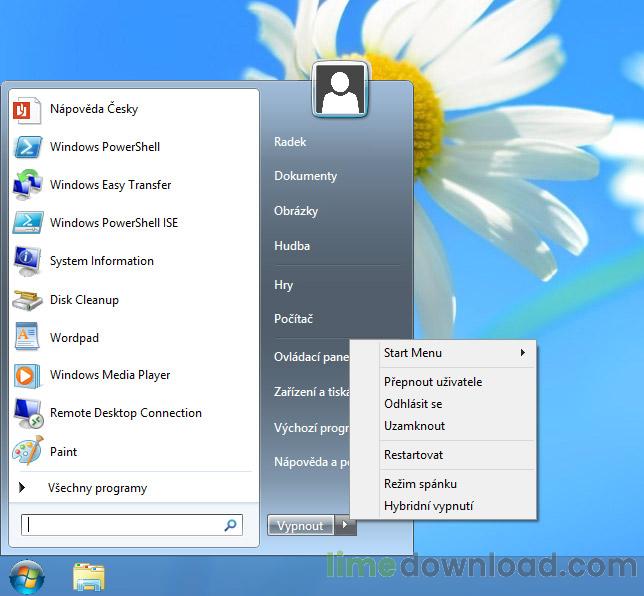Open Windows PowerShell icon

point(27,147)
